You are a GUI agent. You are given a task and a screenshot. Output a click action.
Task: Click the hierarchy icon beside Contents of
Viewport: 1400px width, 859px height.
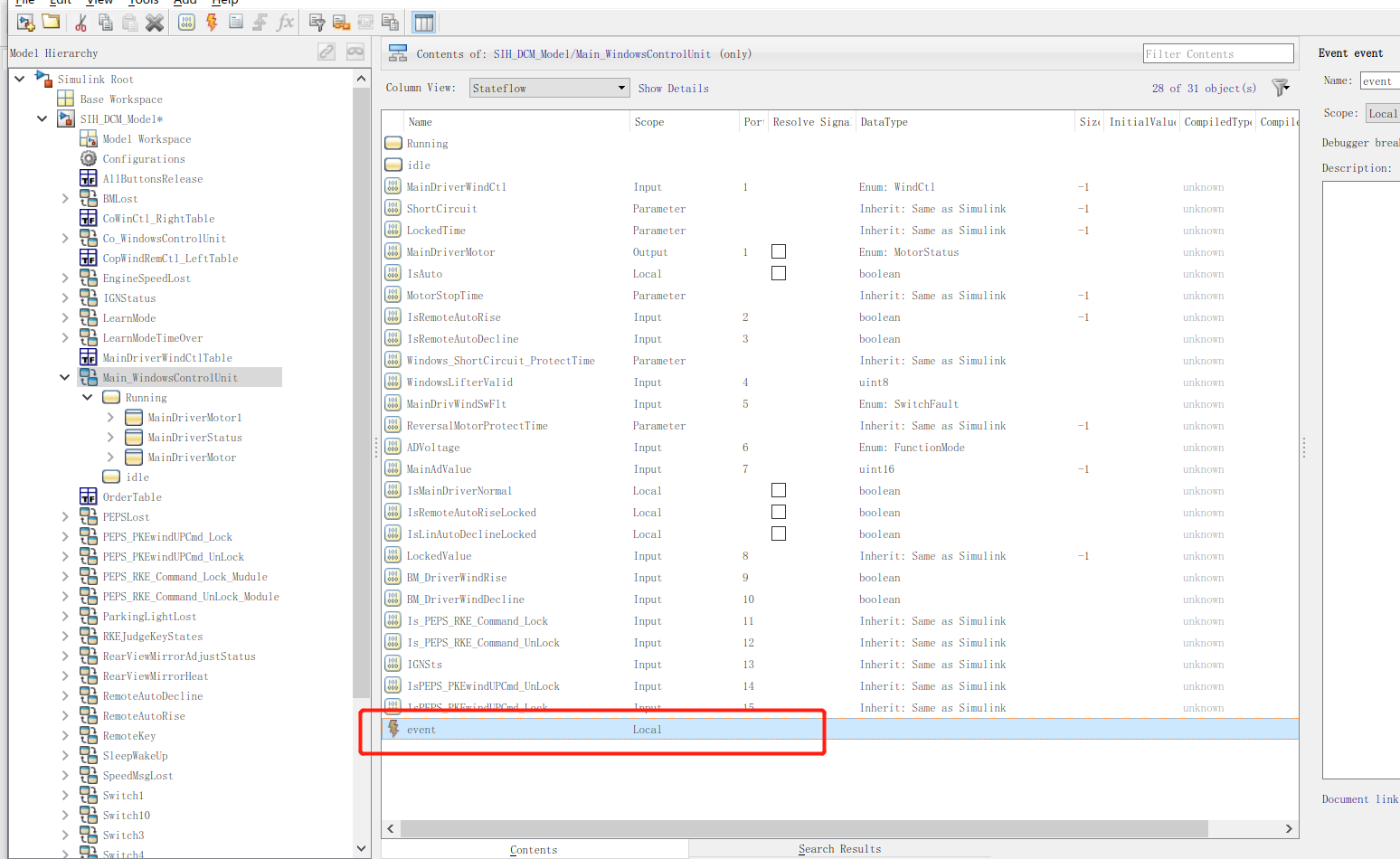tap(398, 53)
